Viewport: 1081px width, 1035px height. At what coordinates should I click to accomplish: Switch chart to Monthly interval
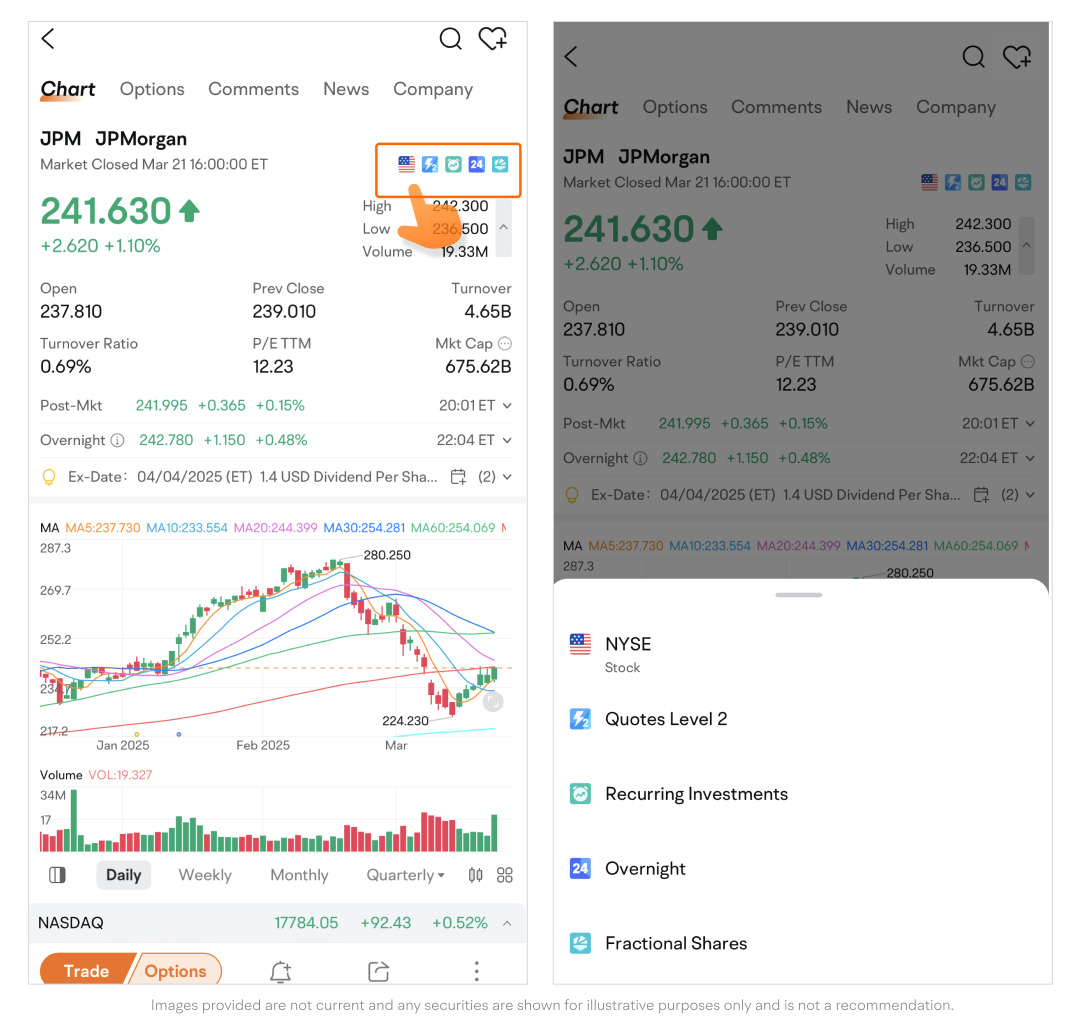pyautogui.click(x=299, y=875)
